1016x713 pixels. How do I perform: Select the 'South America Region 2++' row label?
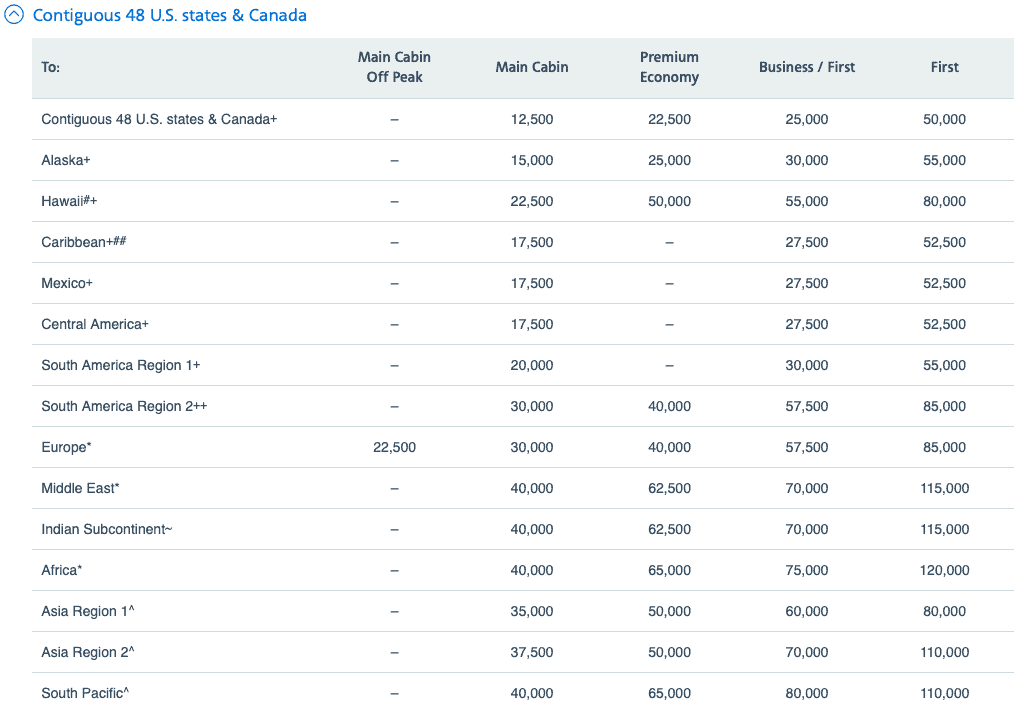coord(124,406)
